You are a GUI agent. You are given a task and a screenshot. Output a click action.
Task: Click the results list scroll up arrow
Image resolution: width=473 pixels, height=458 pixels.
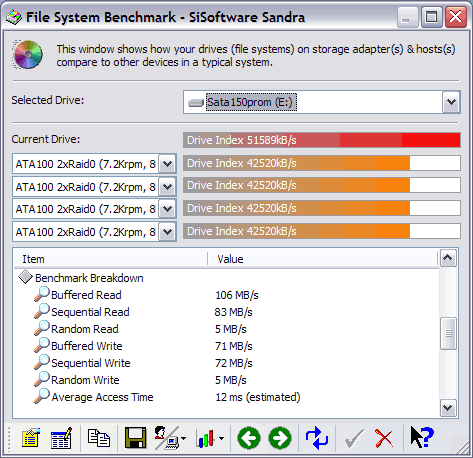pos(448,258)
